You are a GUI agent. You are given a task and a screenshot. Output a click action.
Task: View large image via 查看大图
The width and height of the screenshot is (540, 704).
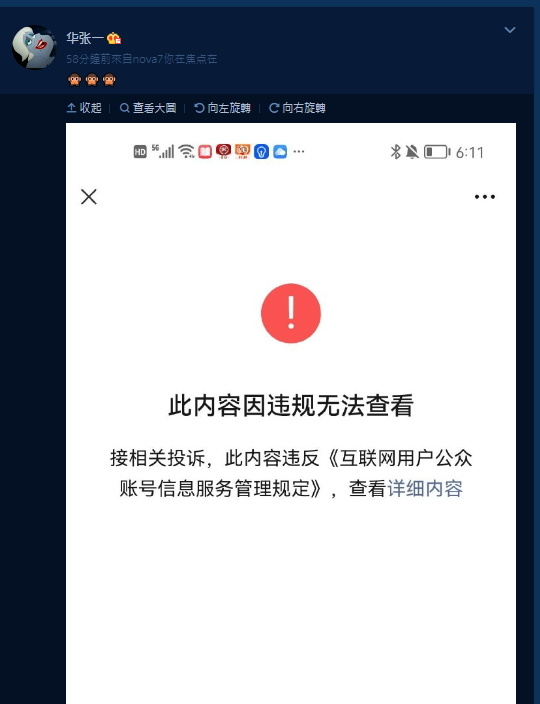[x=148, y=108]
